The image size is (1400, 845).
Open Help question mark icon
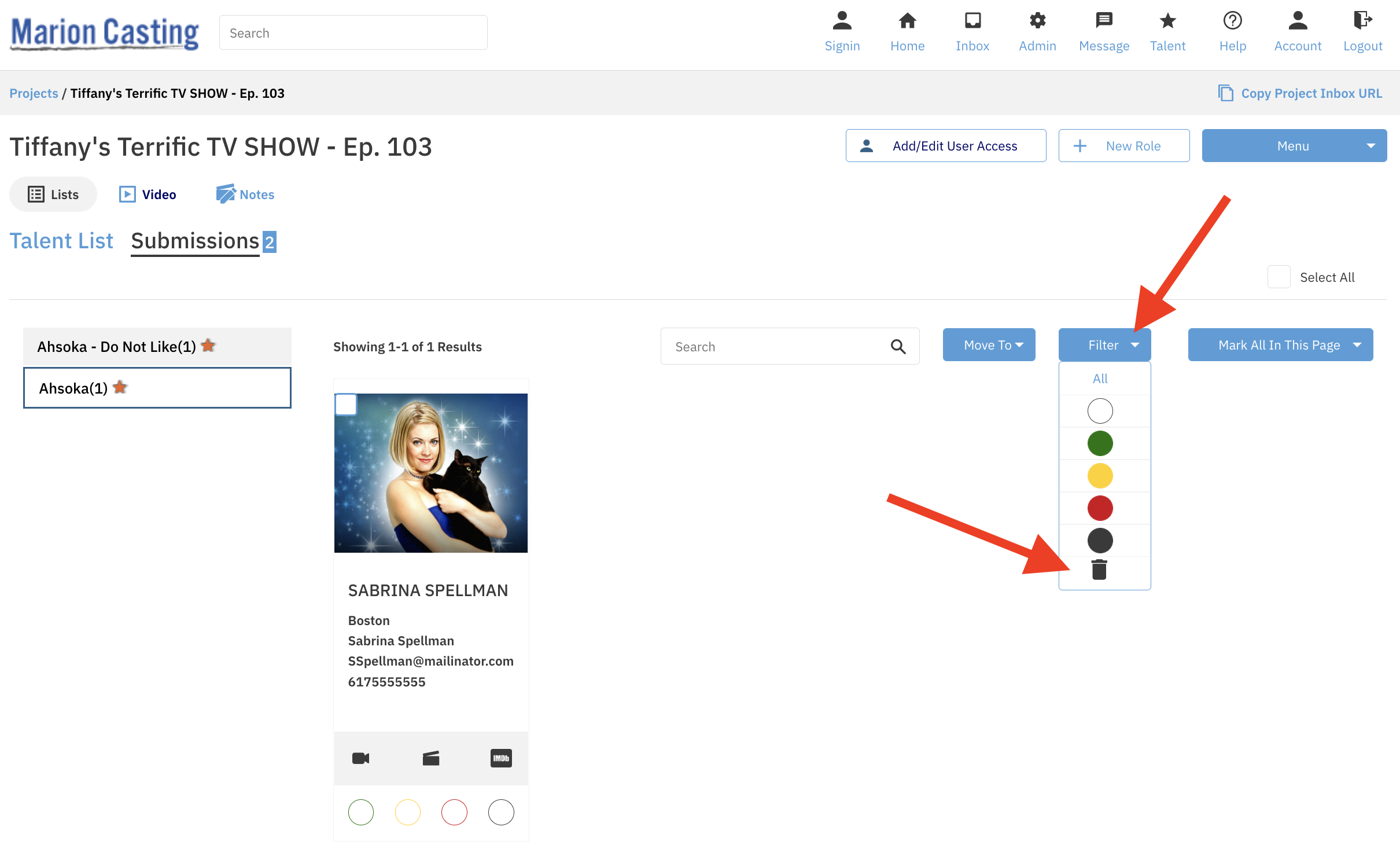coord(1232,21)
